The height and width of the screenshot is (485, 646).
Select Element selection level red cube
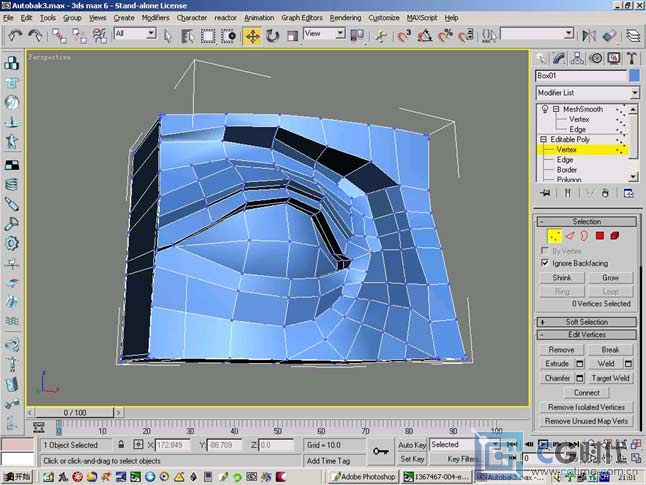[615, 236]
